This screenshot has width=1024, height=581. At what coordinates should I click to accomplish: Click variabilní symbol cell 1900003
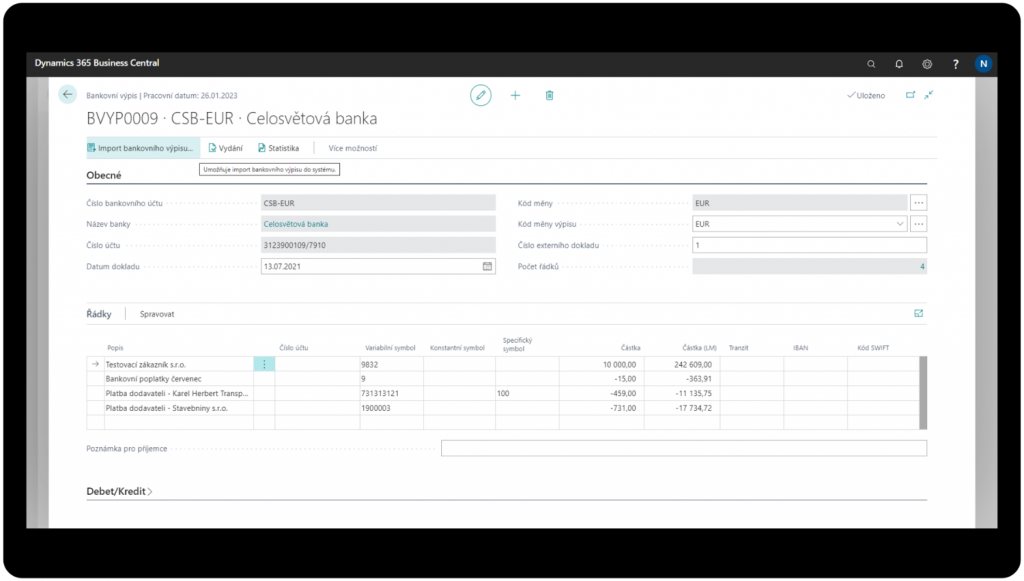coord(391,408)
